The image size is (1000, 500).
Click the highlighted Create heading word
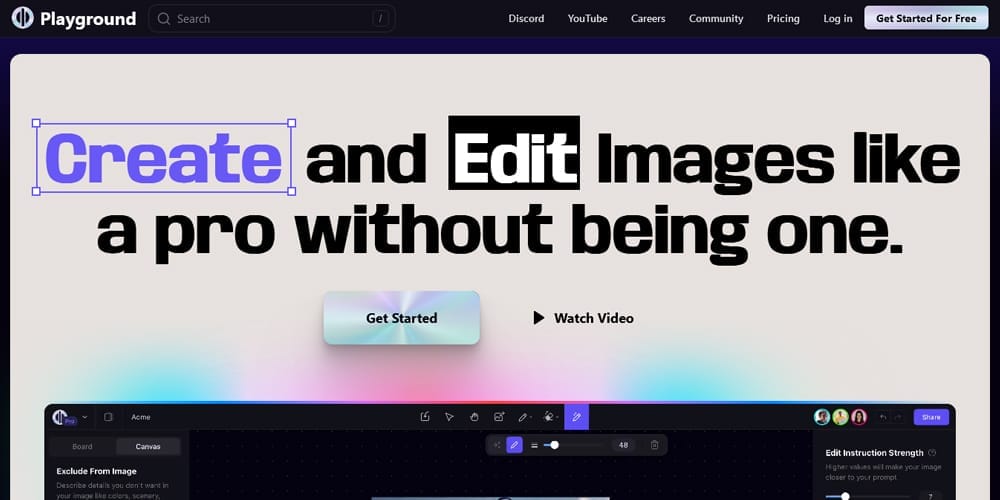pos(164,158)
